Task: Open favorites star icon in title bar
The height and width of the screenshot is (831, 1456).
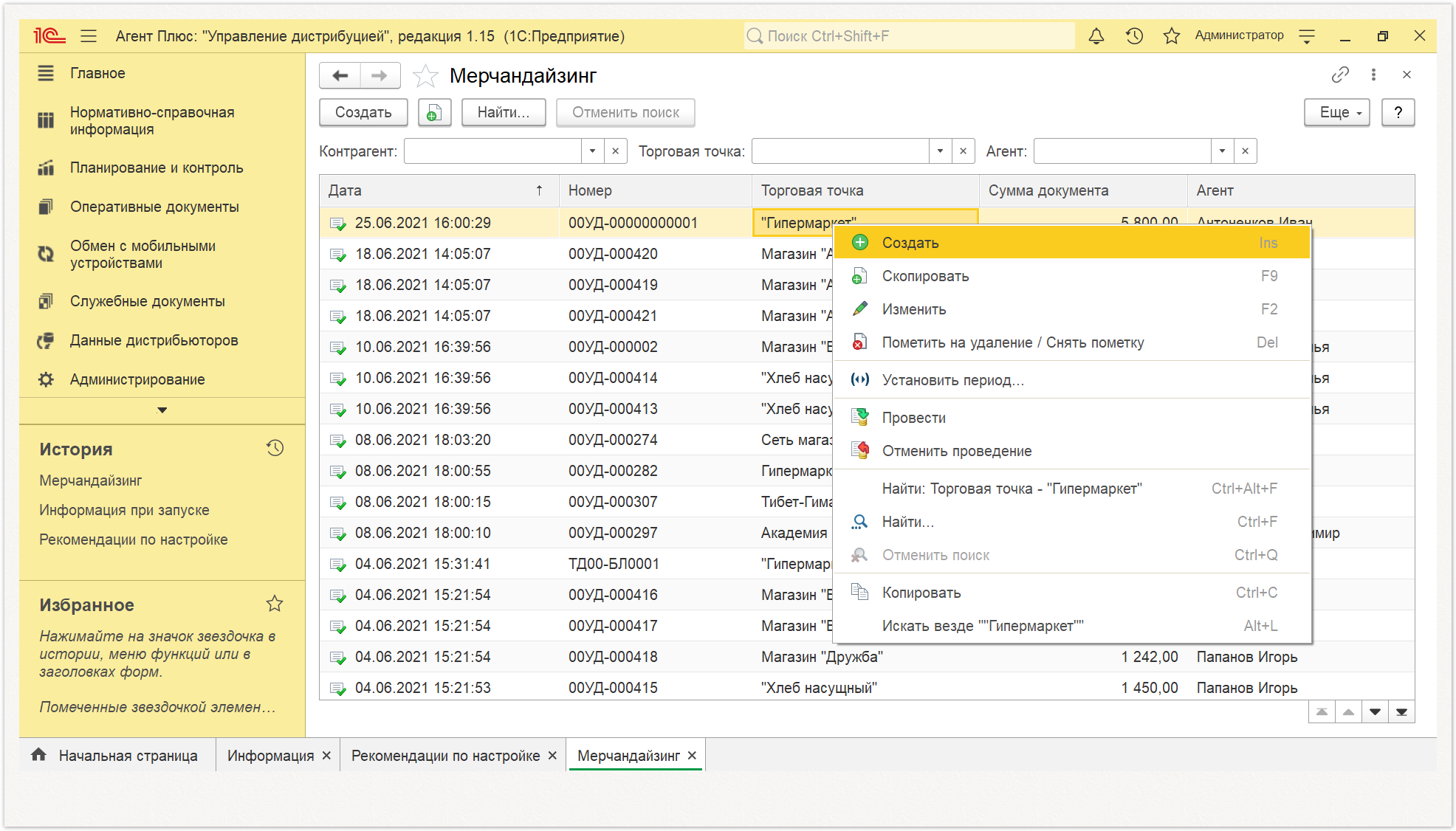Action: [1172, 35]
